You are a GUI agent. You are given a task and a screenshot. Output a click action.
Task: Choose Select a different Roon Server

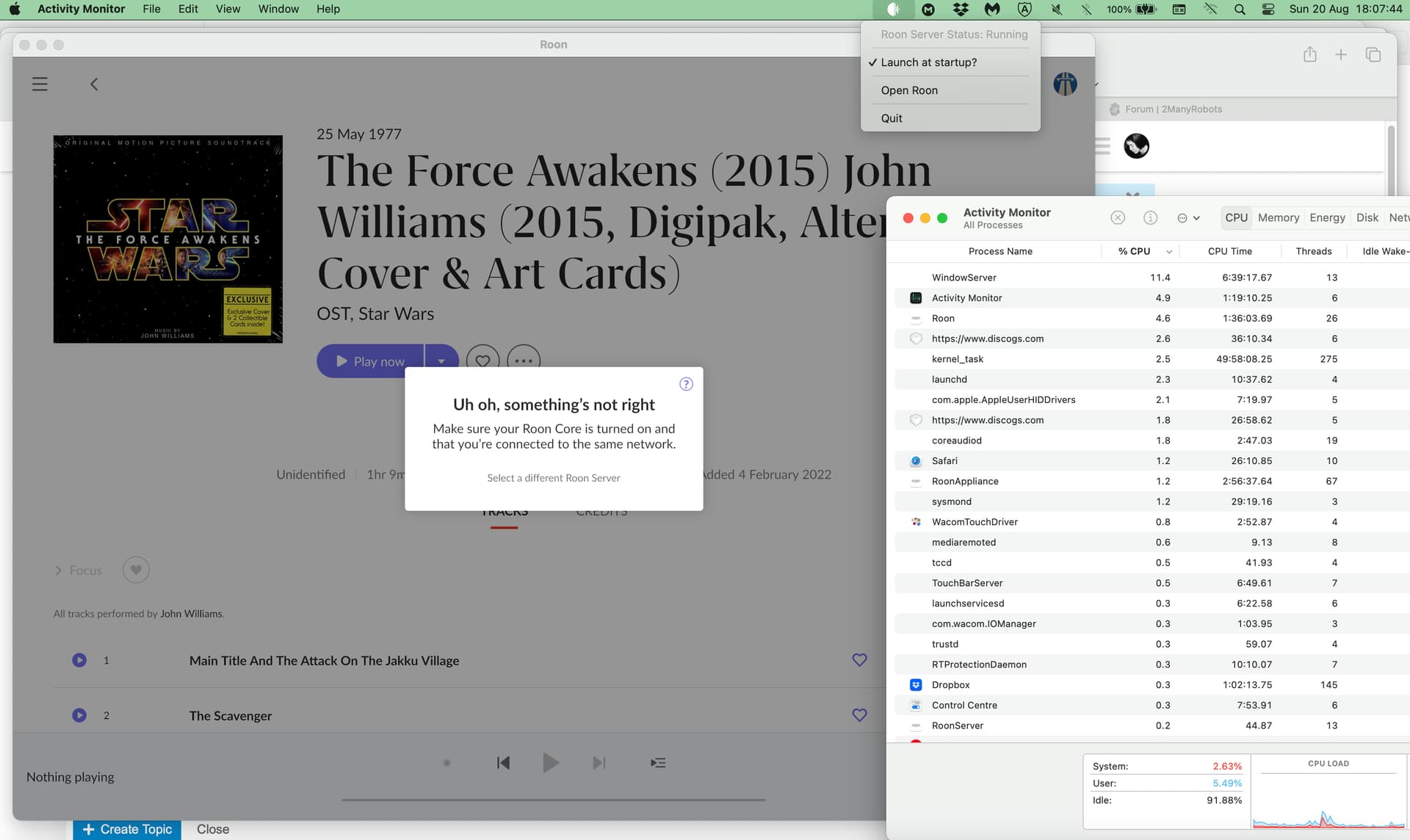pyautogui.click(x=554, y=478)
